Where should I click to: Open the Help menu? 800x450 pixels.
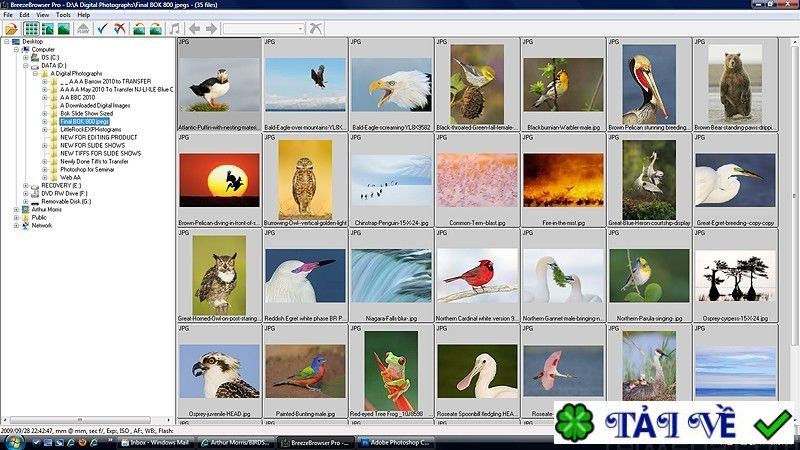coord(84,15)
